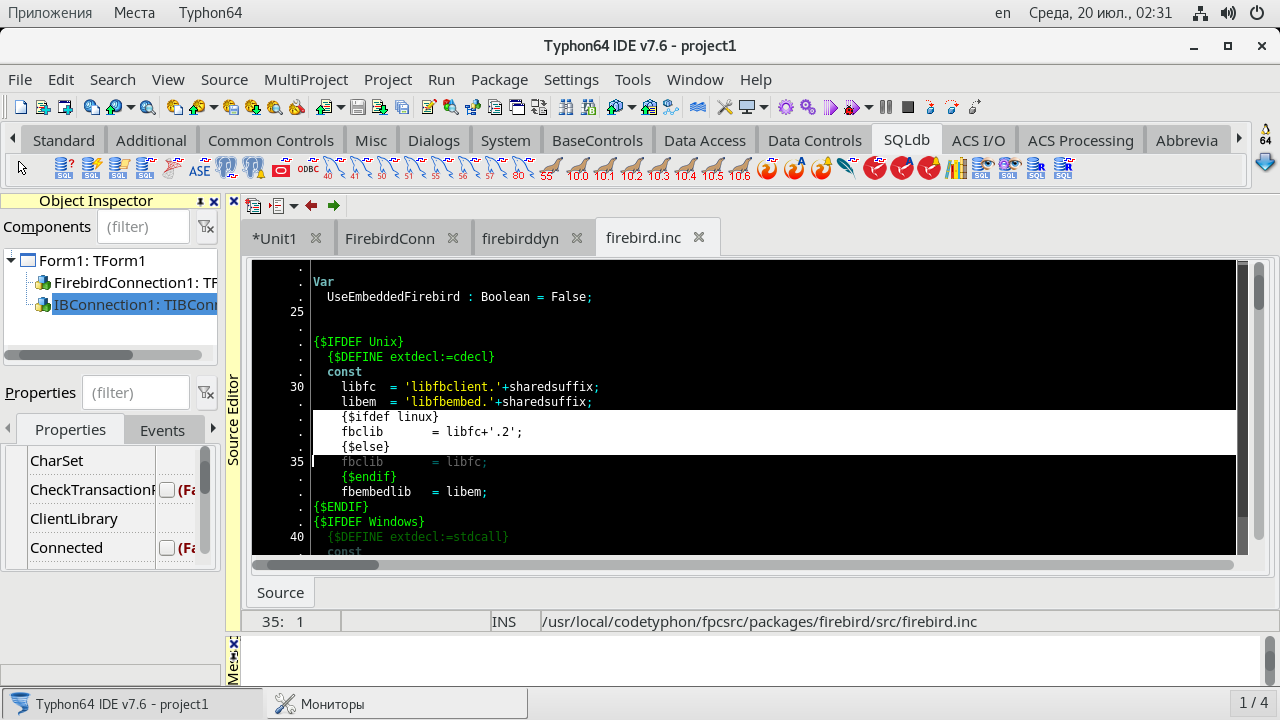Open the monitor display dropdown arrow
The width and height of the screenshot is (1280, 720).
(x=764, y=107)
